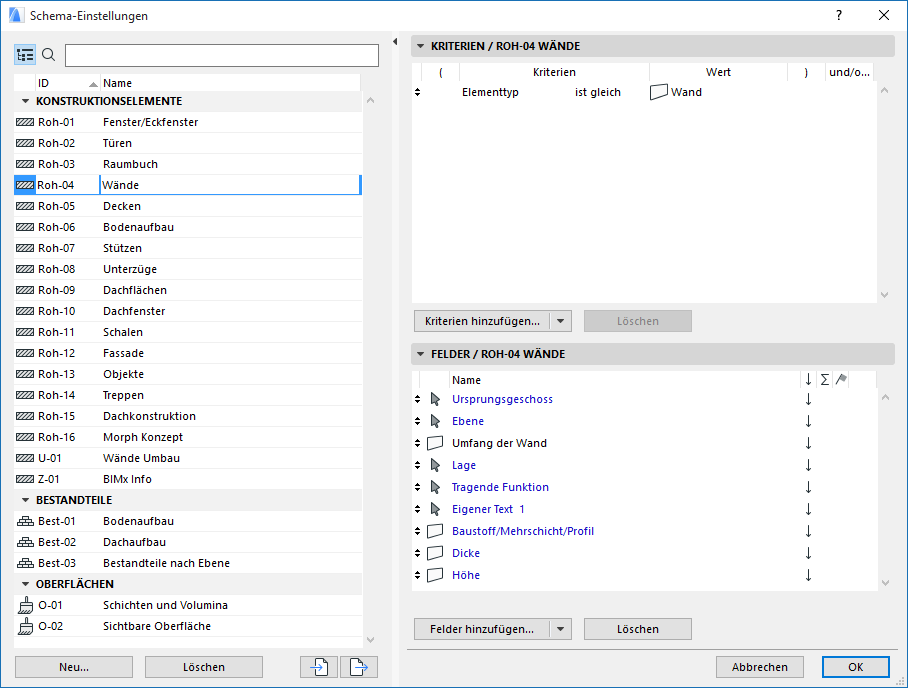Open the Felder hinzufügen dropdown arrow
908x688 pixels.
tap(561, 629)
